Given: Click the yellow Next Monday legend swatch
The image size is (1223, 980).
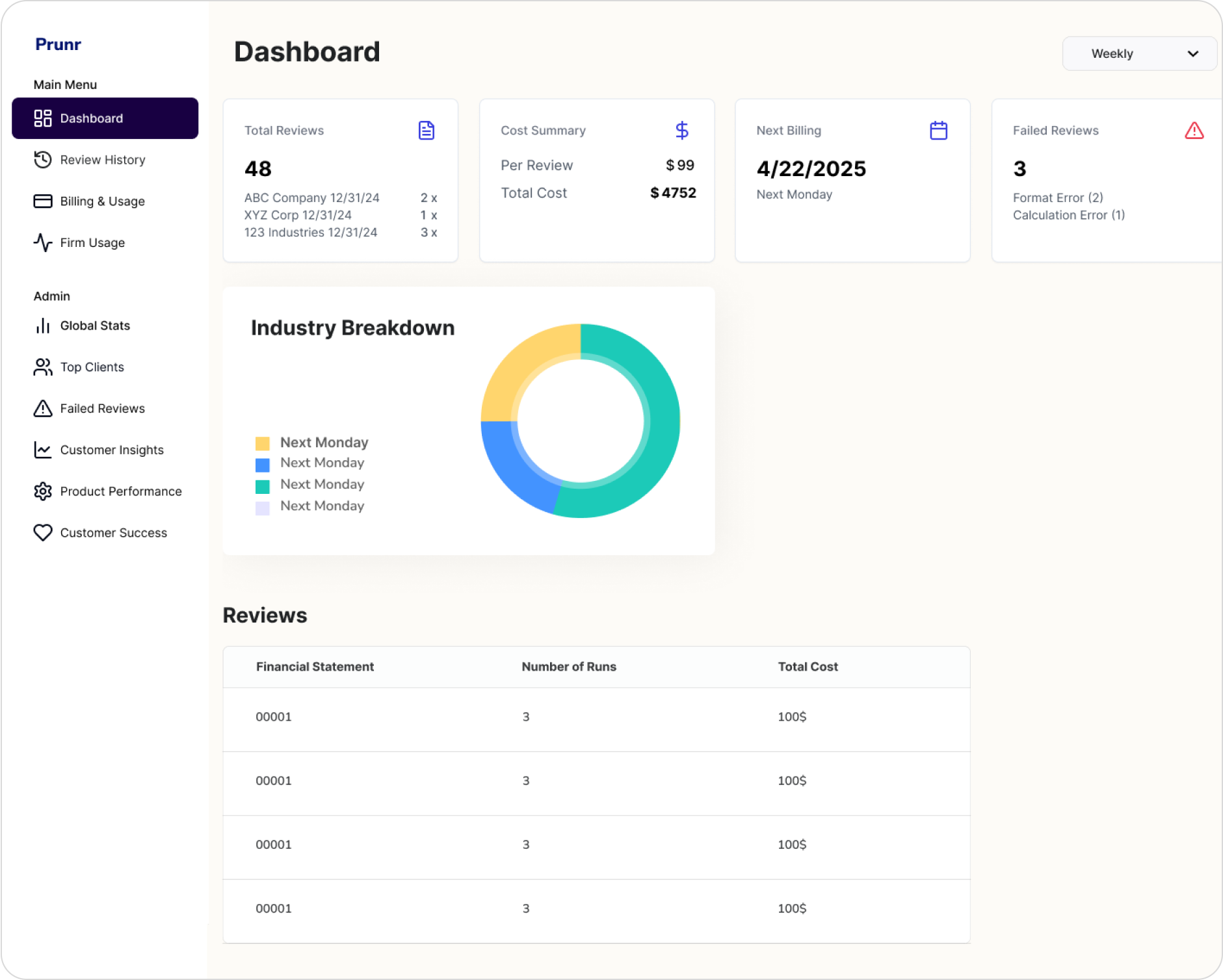Looking at the screenshot, I should click(263, 443).
